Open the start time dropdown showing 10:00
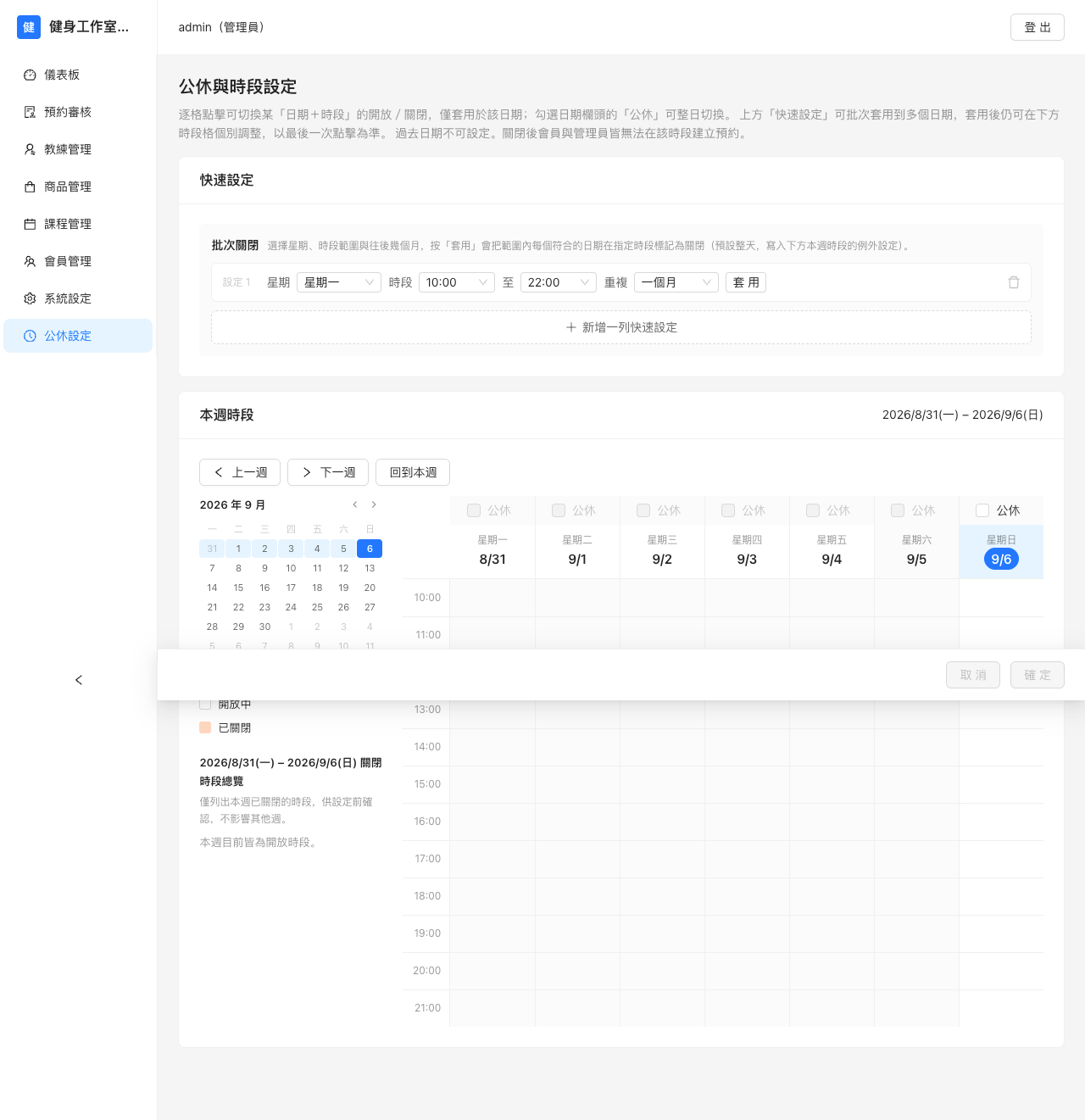The image size is (1085, 1120). click(x=457, y=282)
